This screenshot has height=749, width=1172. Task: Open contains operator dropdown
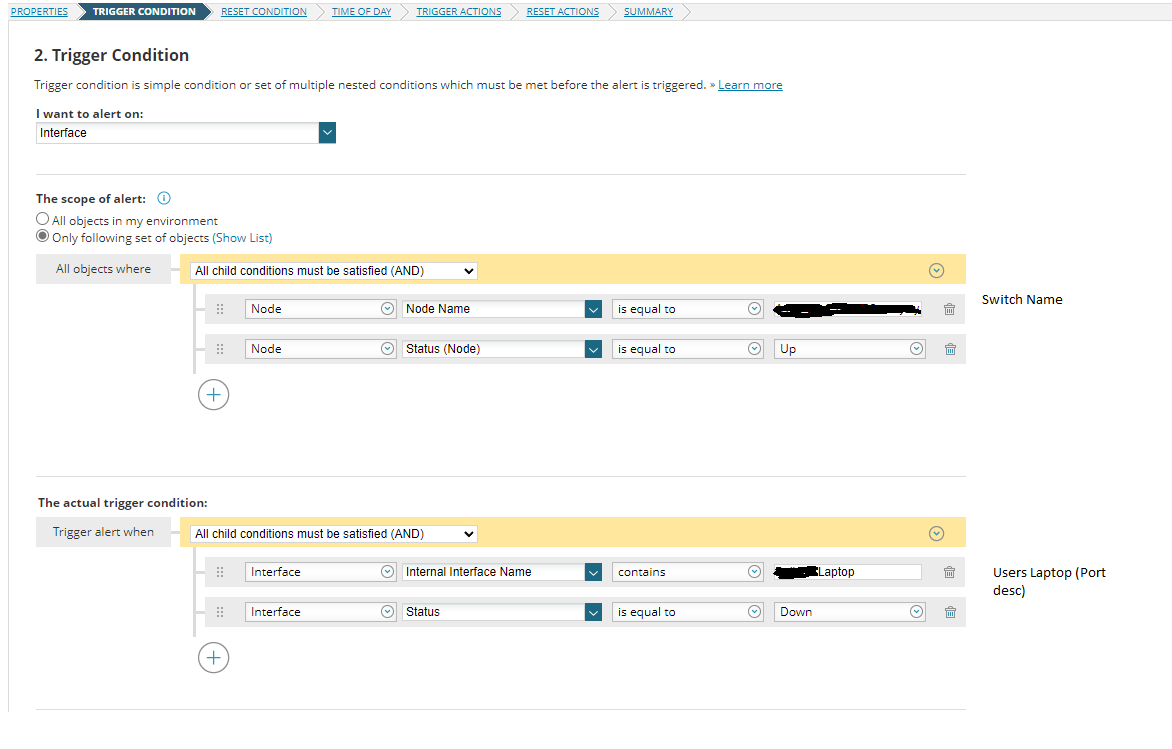688,572
